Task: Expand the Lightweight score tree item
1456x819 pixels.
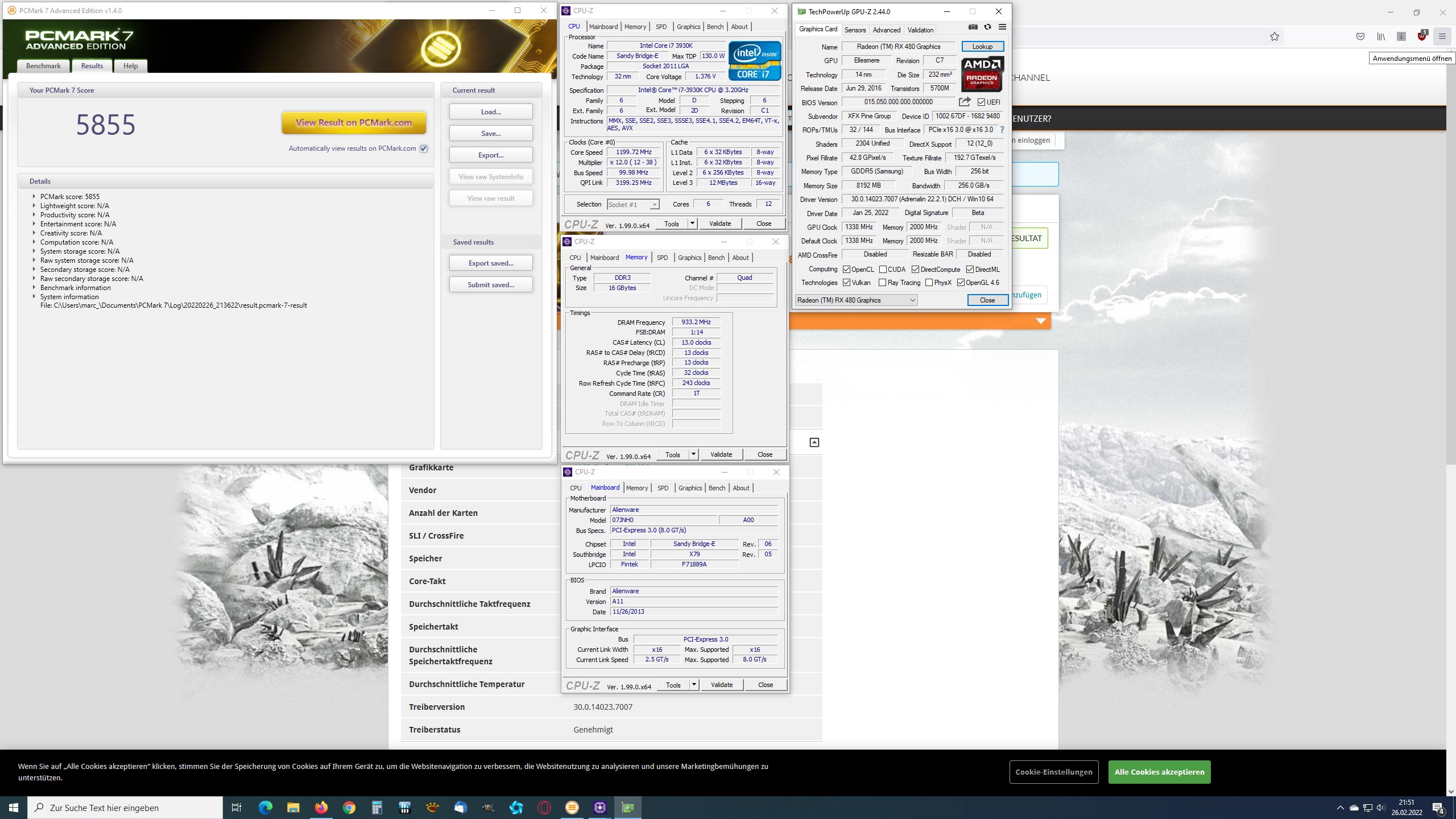Action: (34, 205)
